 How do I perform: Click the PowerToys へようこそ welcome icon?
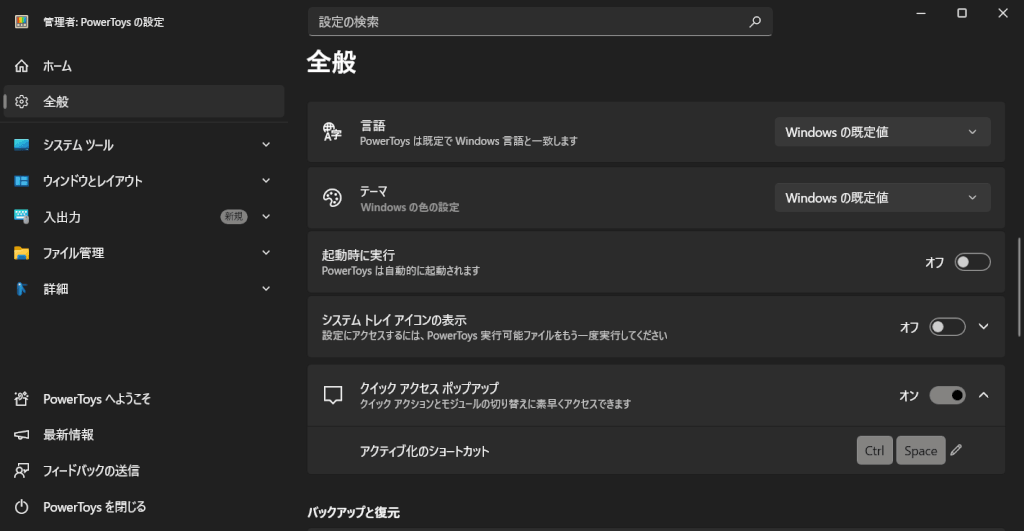(x=22, y=398)
